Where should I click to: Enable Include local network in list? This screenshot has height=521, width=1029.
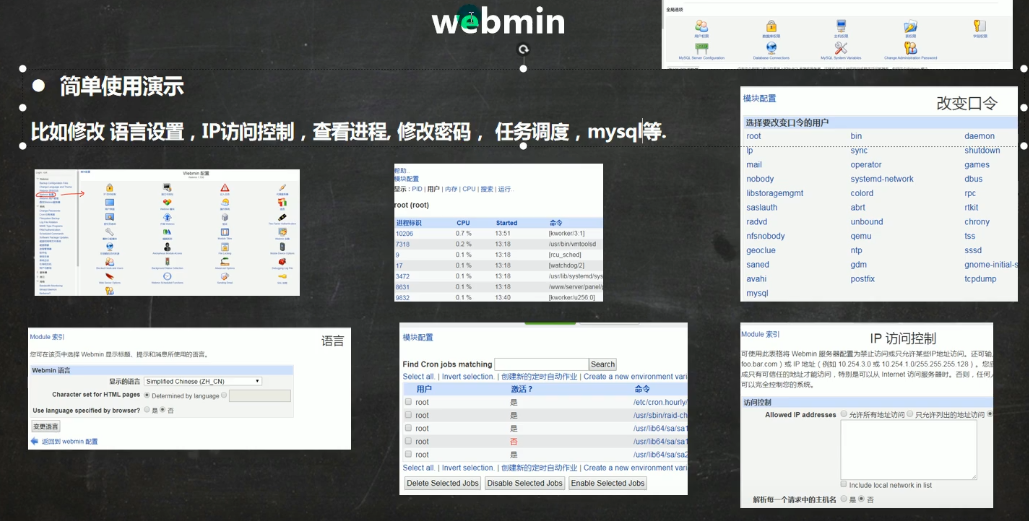pyautogui.click(x=843, y=484)
